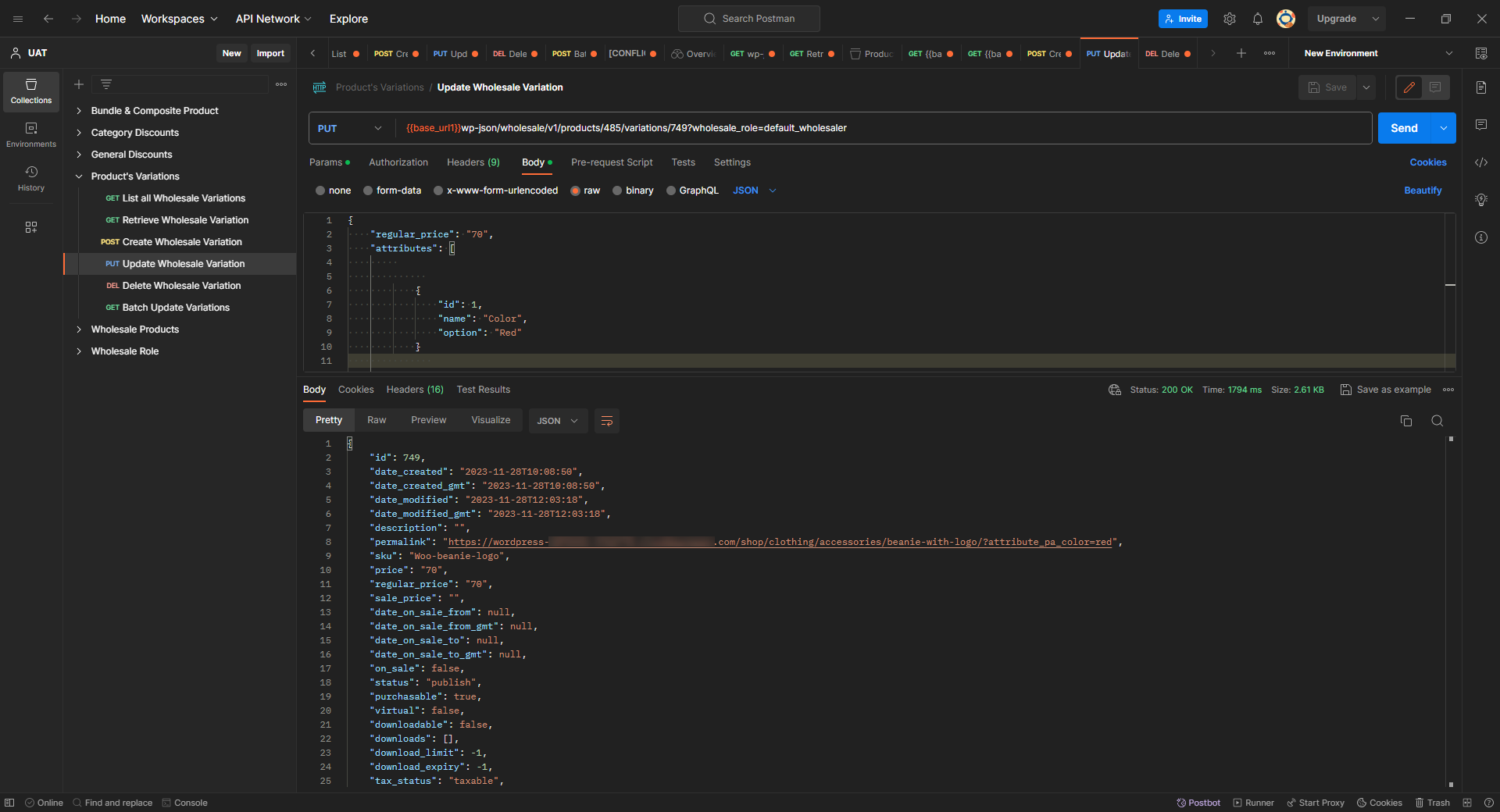This screenshot has height=812, width=1500.
Task: Click the Import button
Action: click(270, 53)
